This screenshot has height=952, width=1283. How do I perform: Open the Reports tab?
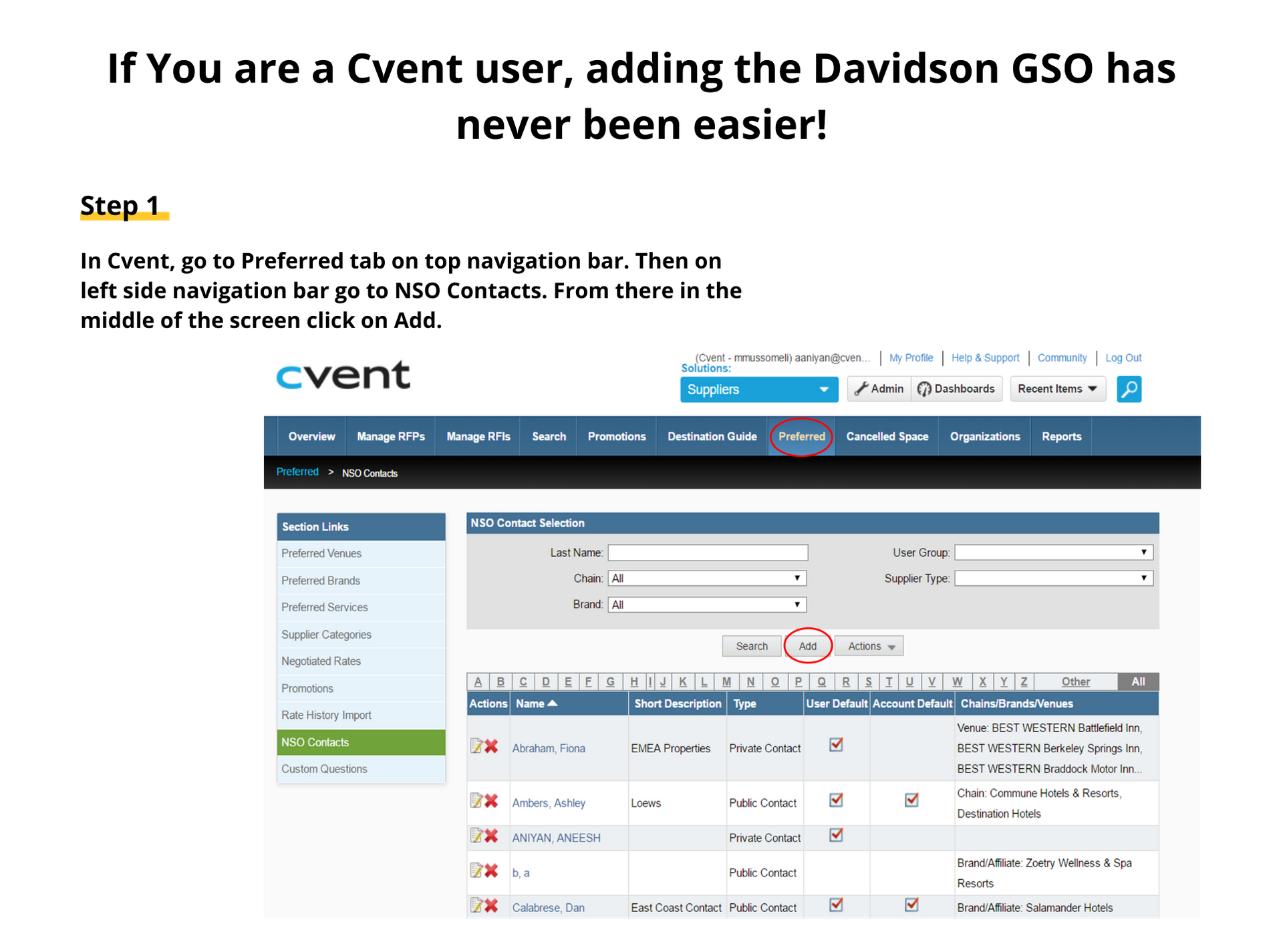(x=1061, y=436)
